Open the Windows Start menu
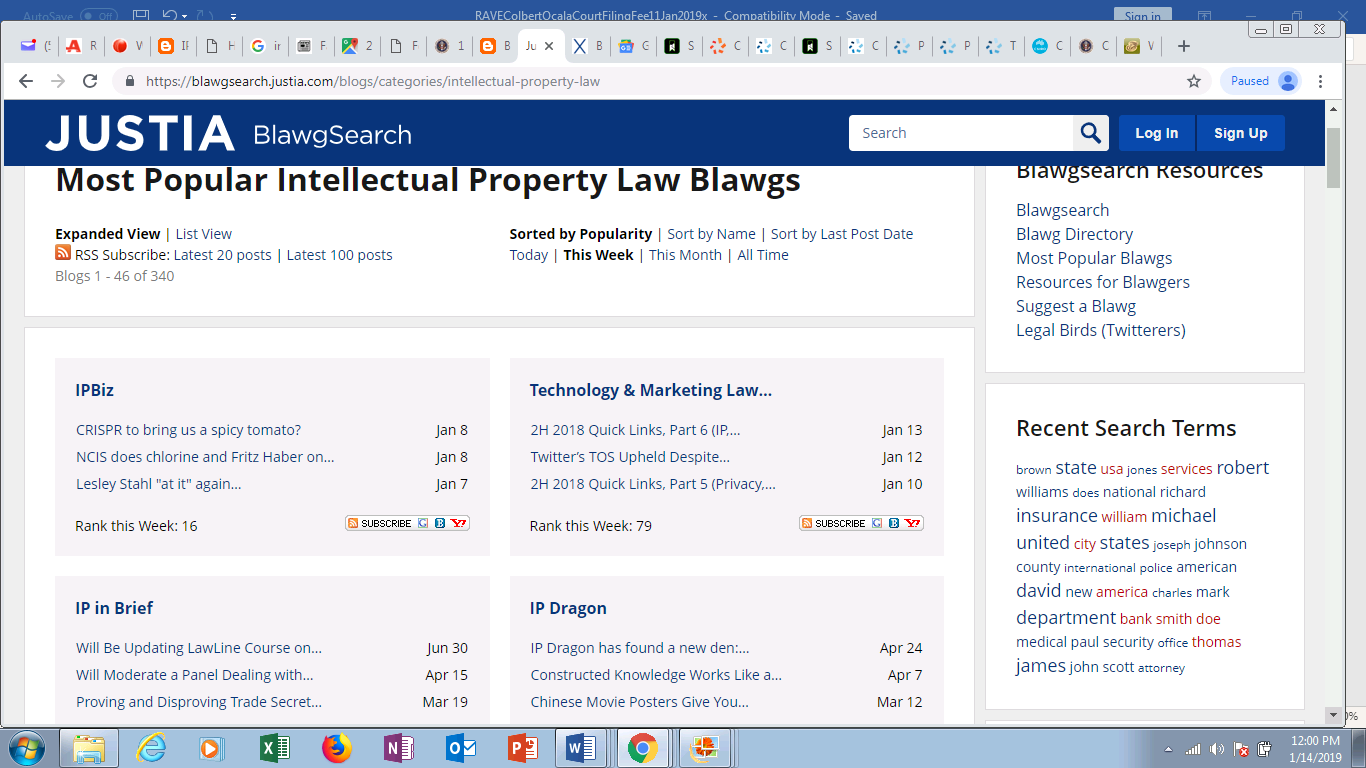Image resolution: width=1366 pixels, height=768 pixels. 27,748
